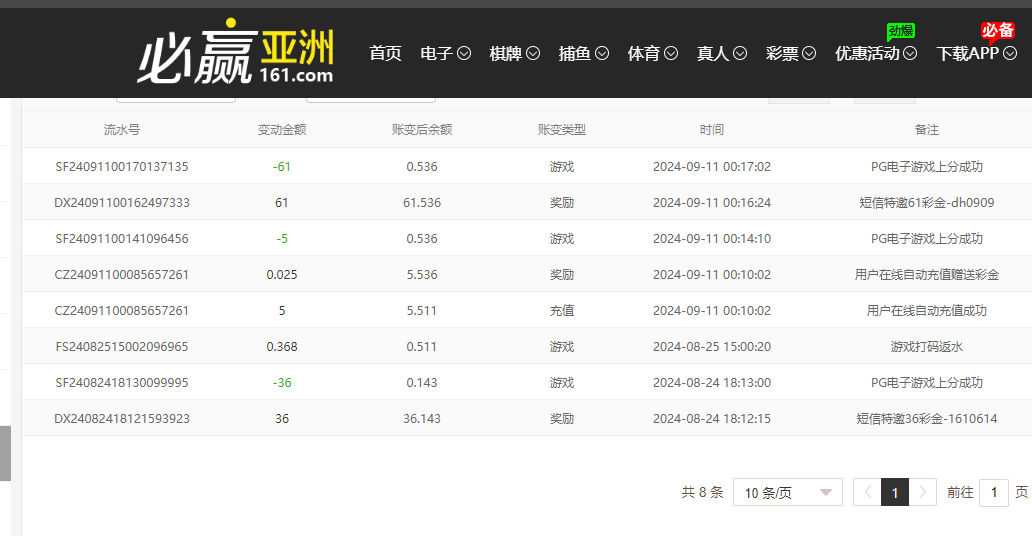Open the 捕鱼 navigation menu
Image resolution: width=1032 pixels, height=536 pixels.
583,54
